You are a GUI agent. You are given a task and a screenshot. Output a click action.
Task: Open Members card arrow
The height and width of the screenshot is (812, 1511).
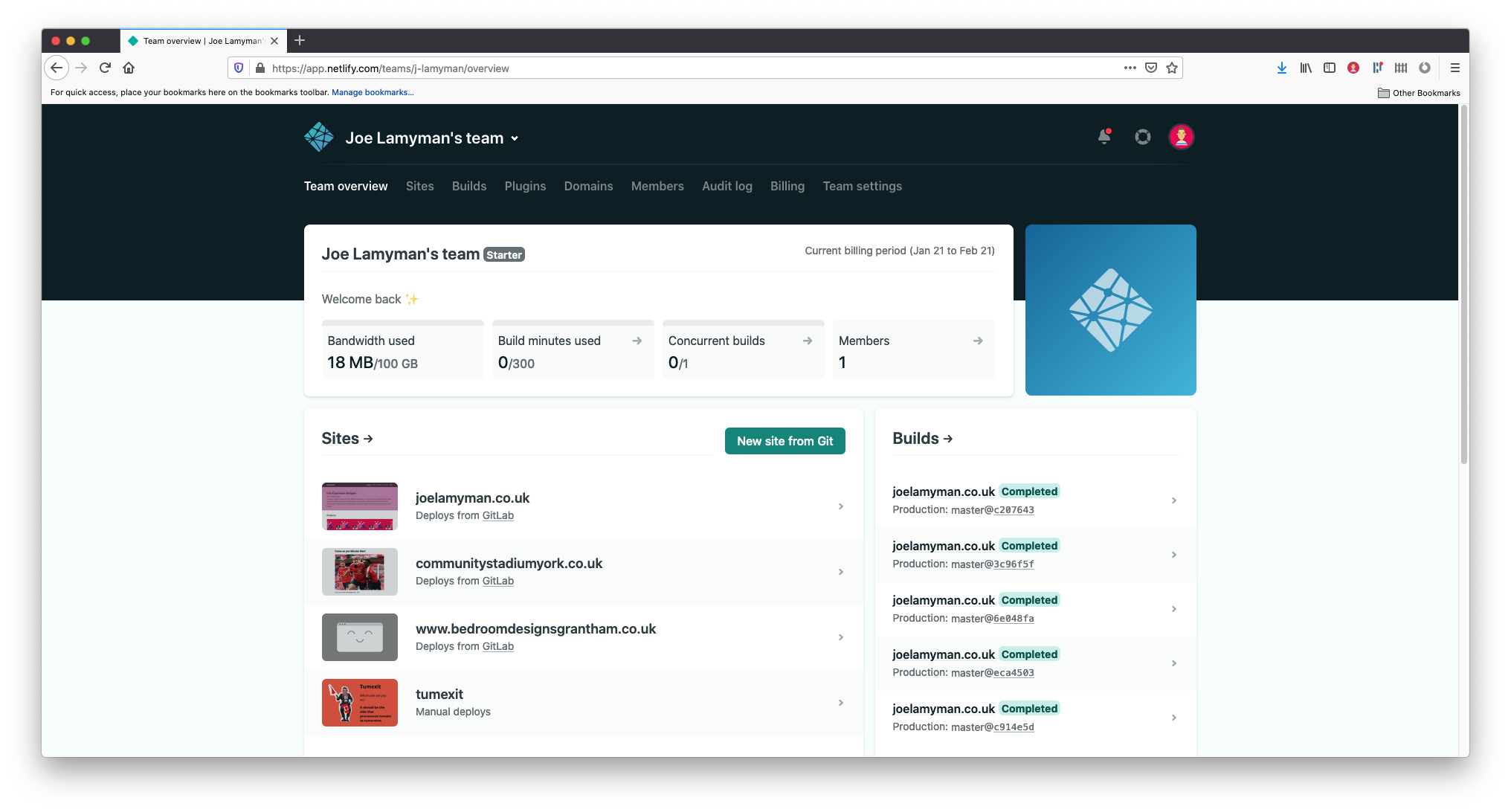(978, 341)
